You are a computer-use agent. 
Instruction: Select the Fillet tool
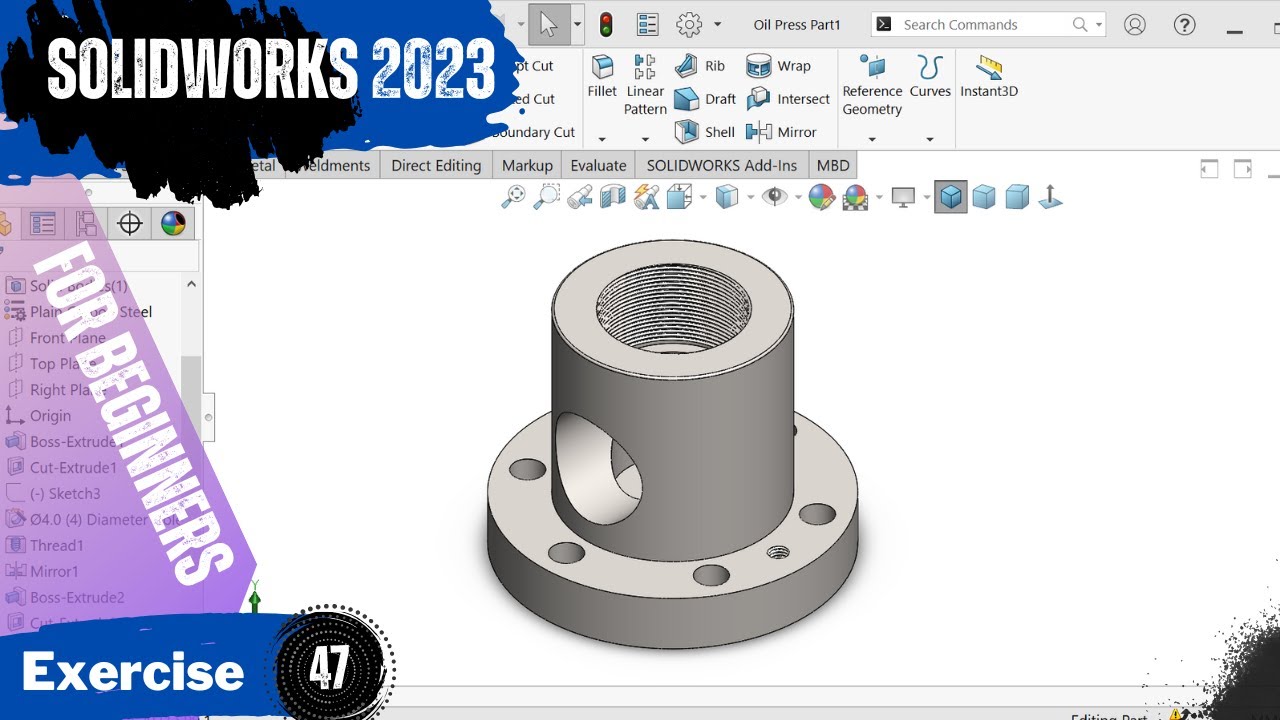point(602,77)
